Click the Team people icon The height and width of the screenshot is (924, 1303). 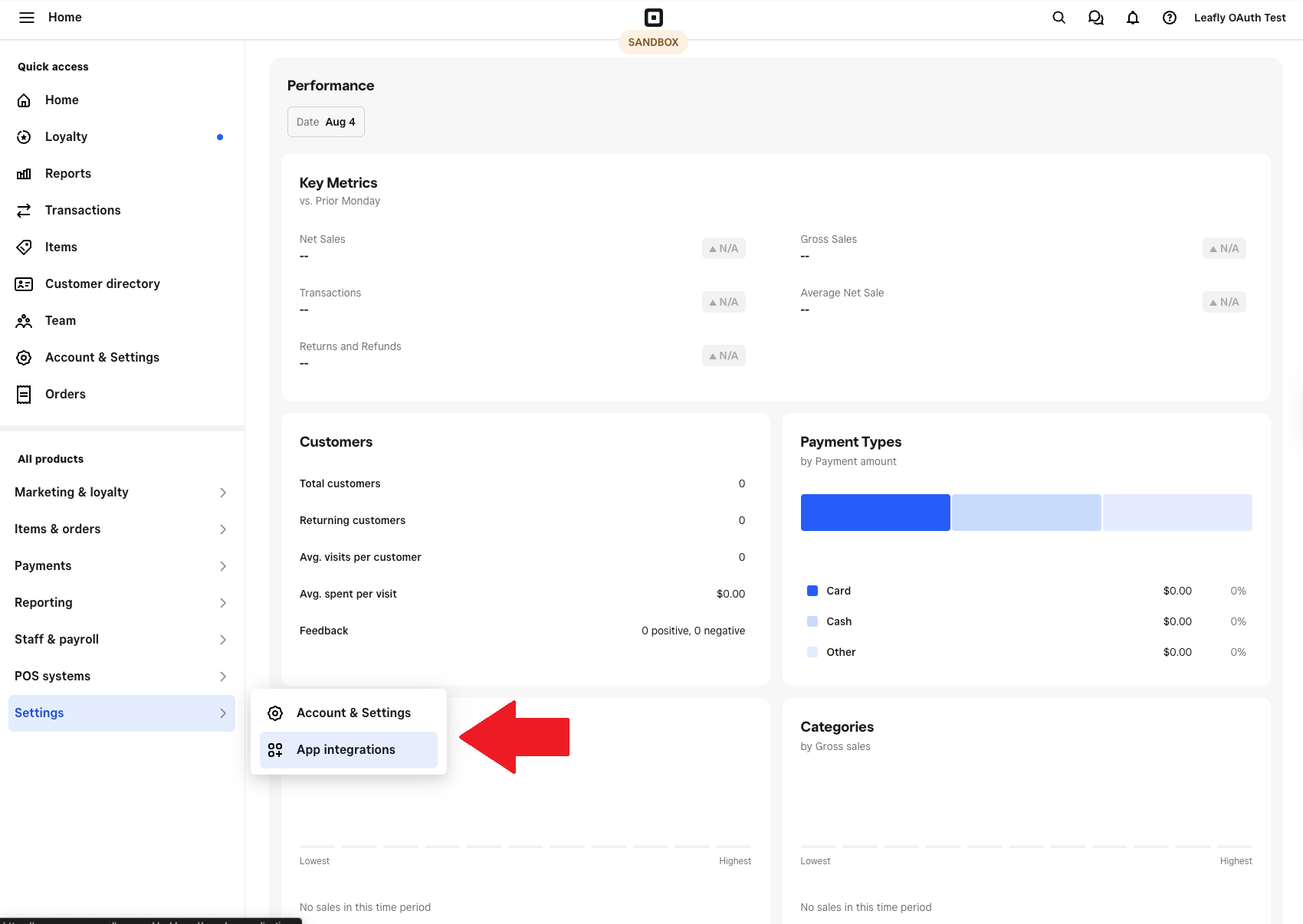(25, 321)
